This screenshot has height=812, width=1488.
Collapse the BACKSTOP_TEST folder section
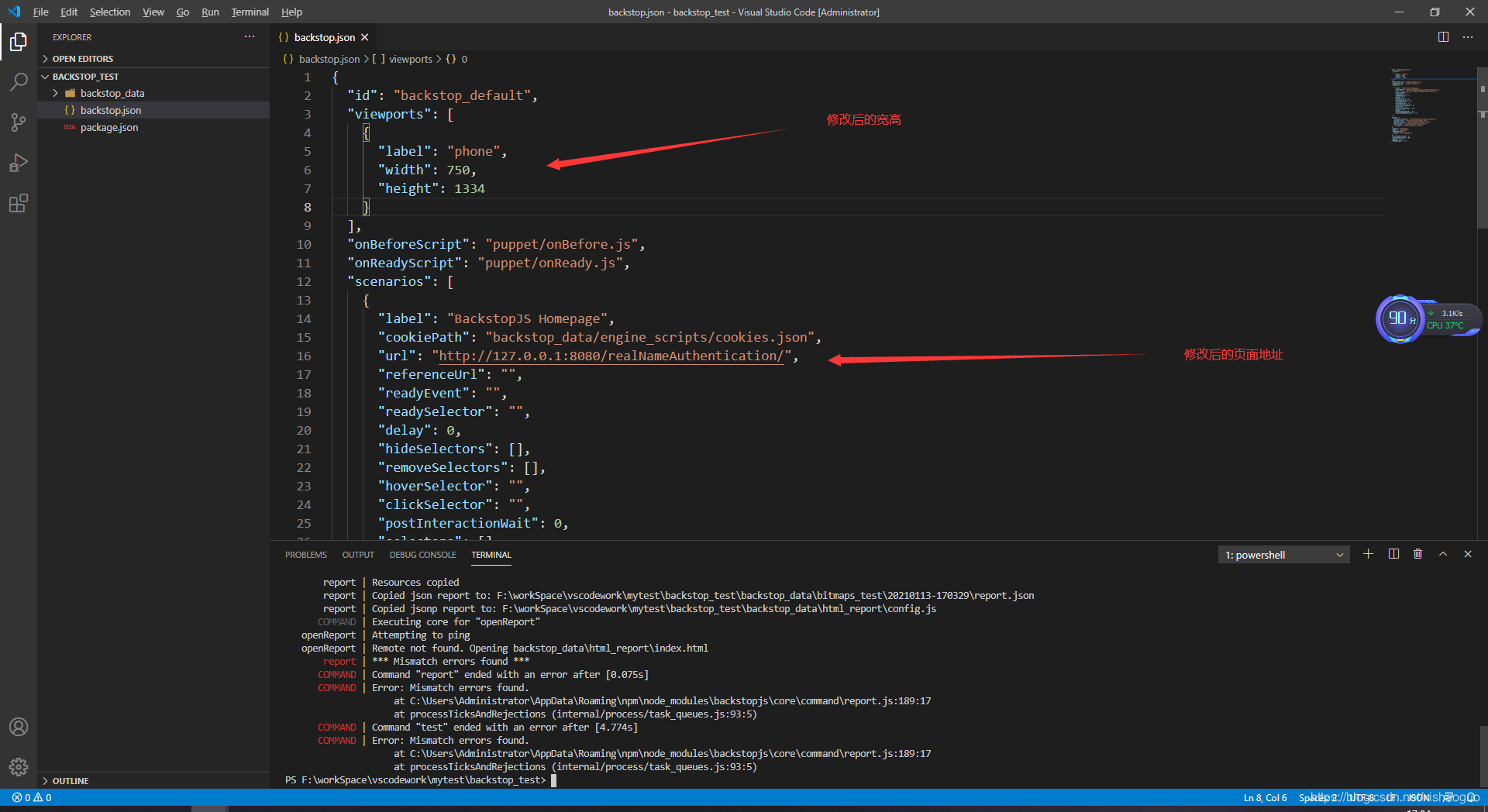tap(153, 77)
